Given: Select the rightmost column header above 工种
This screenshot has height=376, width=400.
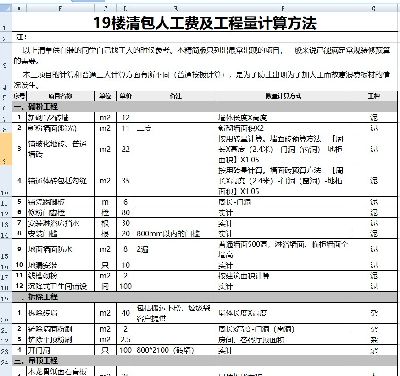Looking at the screenshot, I should 374,8.
